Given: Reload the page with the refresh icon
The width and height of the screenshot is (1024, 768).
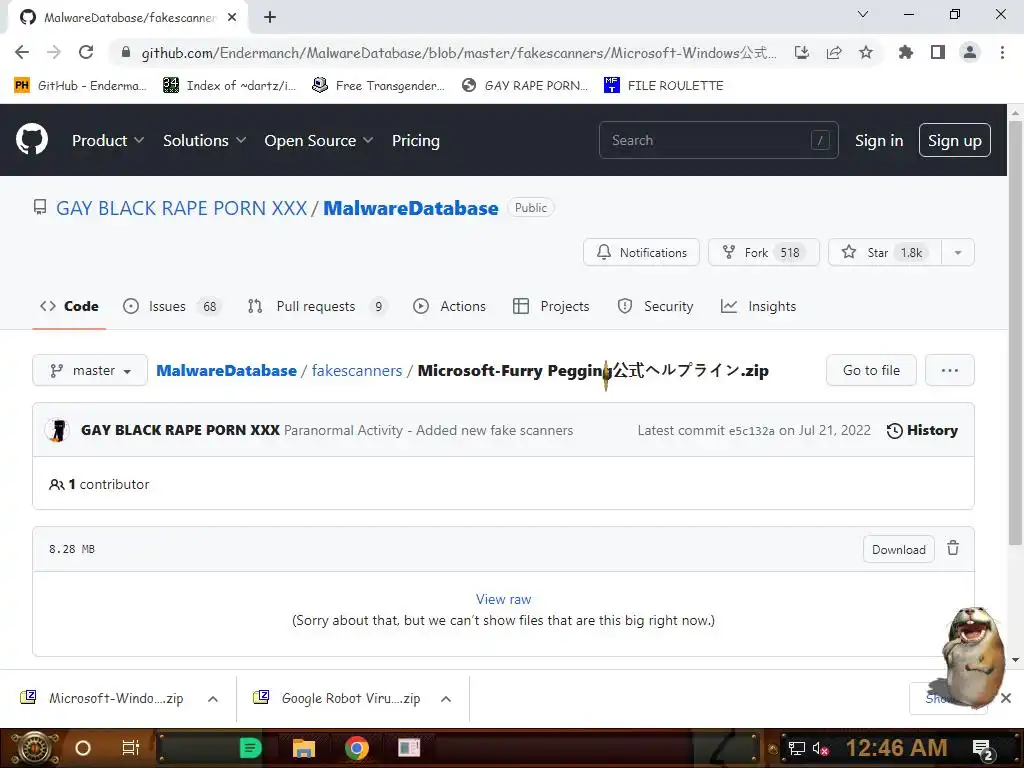Looking at the screenshot, I should pyautogui.click(x=86, y=52).
